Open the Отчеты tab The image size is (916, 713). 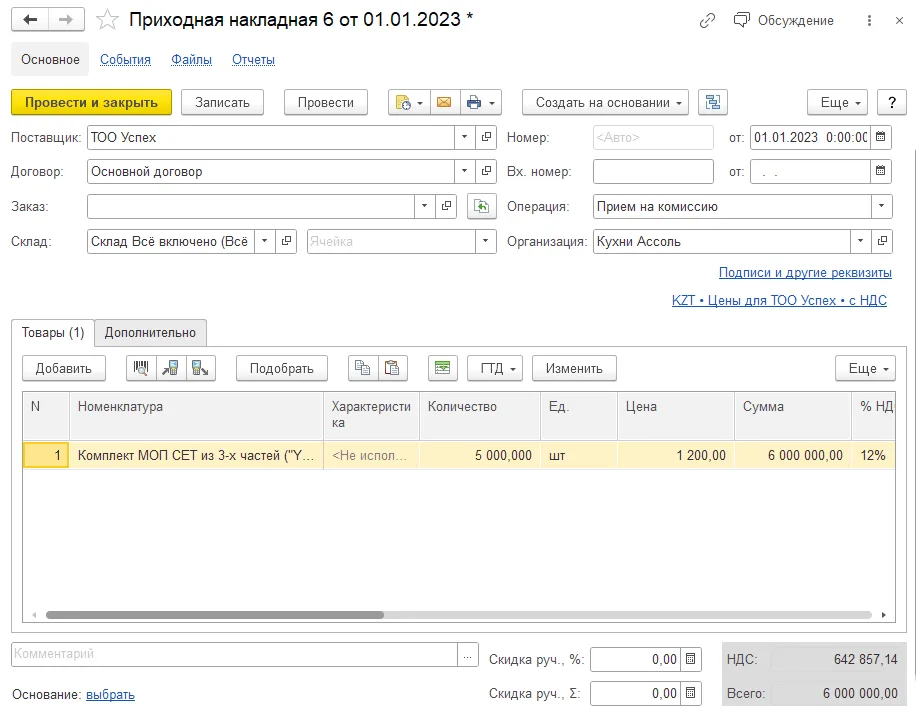254,60
